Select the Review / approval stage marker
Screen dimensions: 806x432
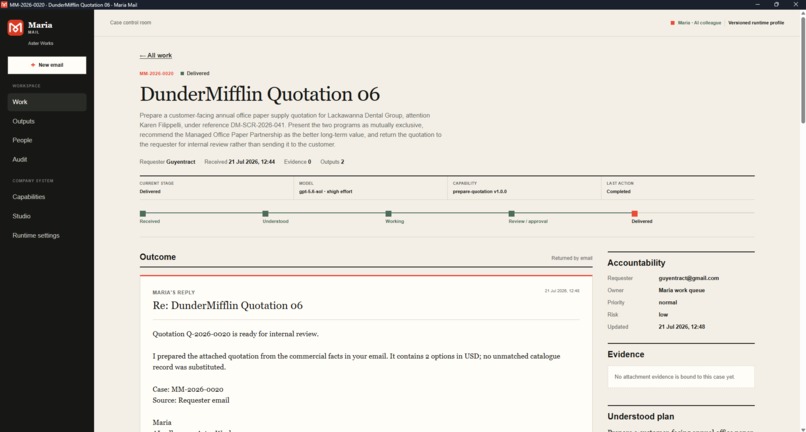(511, 213)
